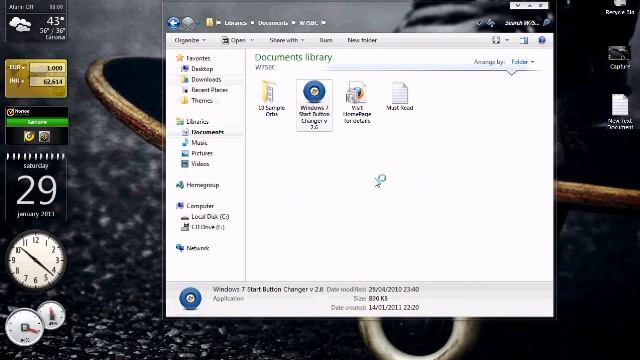Click the CPU meter gadget dial
The height and width of the screenshot is (360, 640).
(24, 327)
